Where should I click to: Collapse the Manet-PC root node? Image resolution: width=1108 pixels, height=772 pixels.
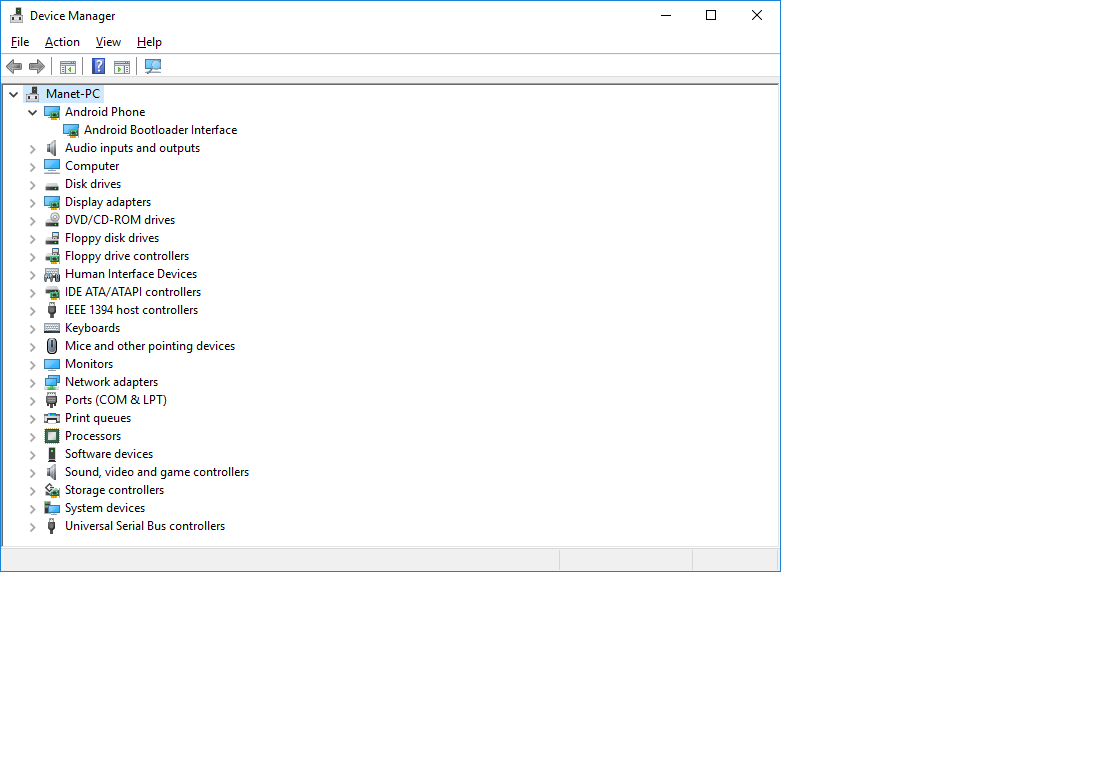pyautogui.click(x=14, y=94)
